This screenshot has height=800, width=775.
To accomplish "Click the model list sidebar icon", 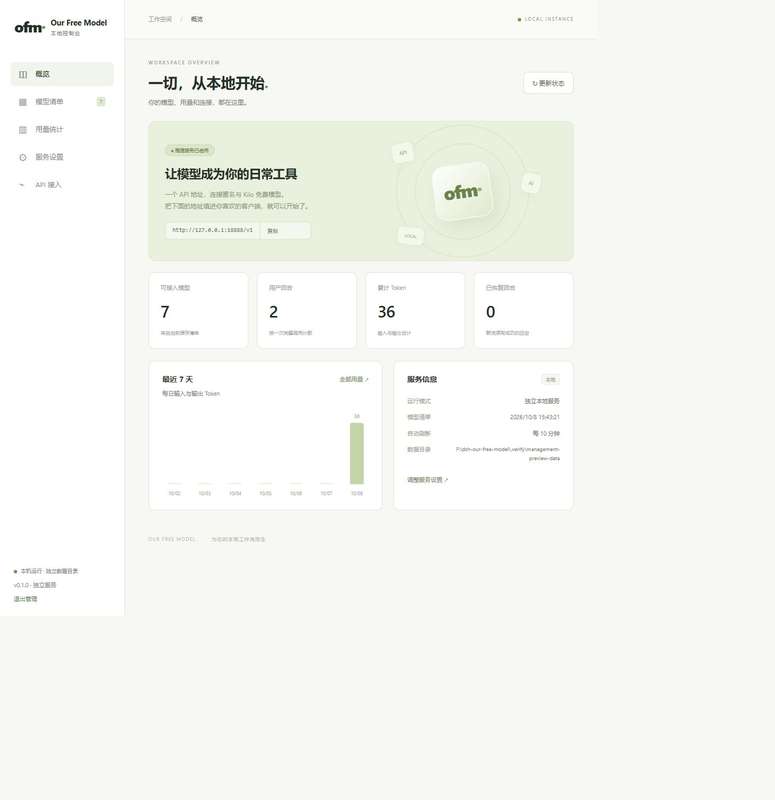I will 22,102.
